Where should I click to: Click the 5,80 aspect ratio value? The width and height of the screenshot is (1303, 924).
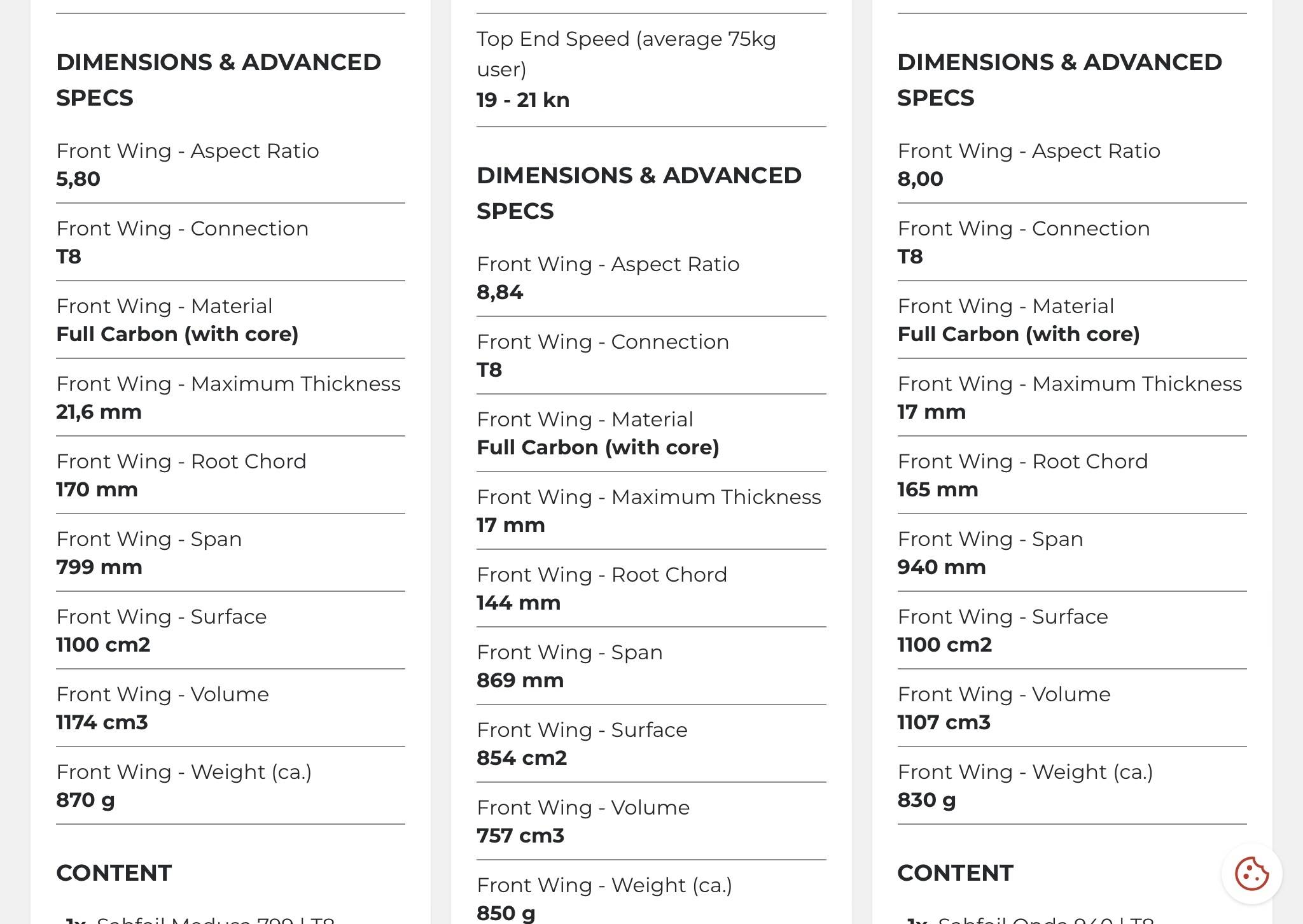pyautogui.click(x=78, y=179)
